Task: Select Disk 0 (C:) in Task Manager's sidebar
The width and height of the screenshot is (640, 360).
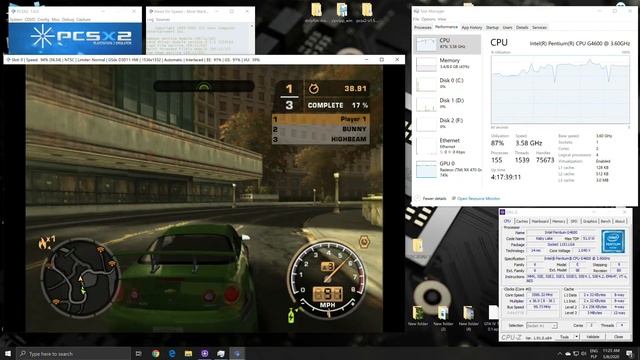Action: (448, 83)
